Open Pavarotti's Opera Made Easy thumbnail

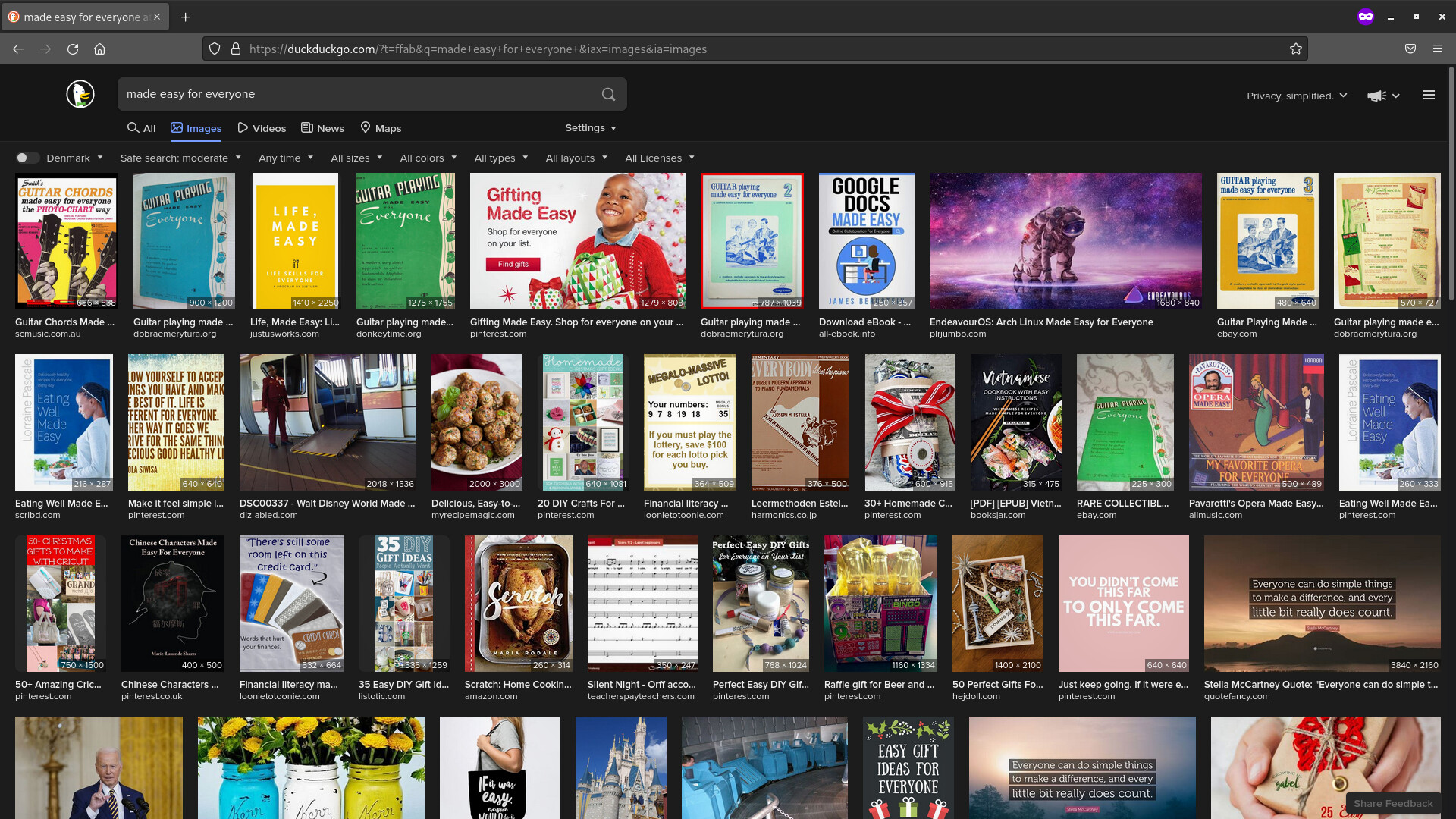click(x=1257, y=422)
